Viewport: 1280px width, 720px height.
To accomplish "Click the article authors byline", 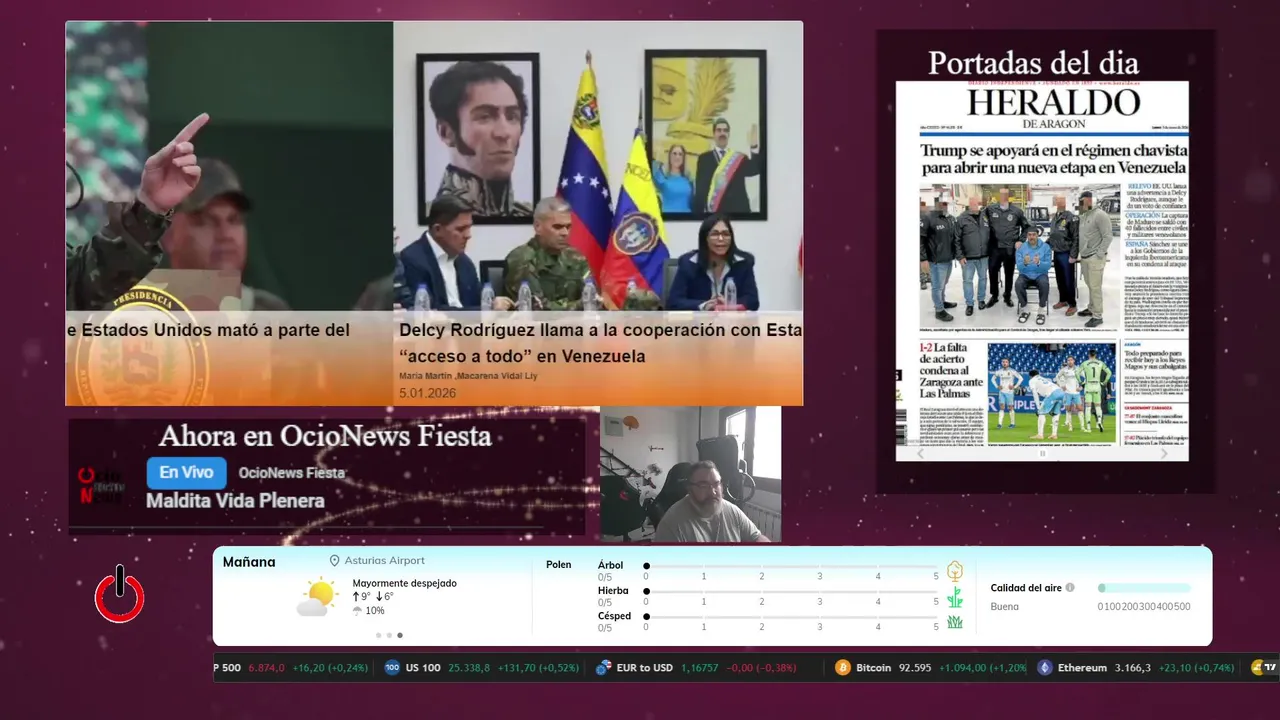I will tap(468, 375).
